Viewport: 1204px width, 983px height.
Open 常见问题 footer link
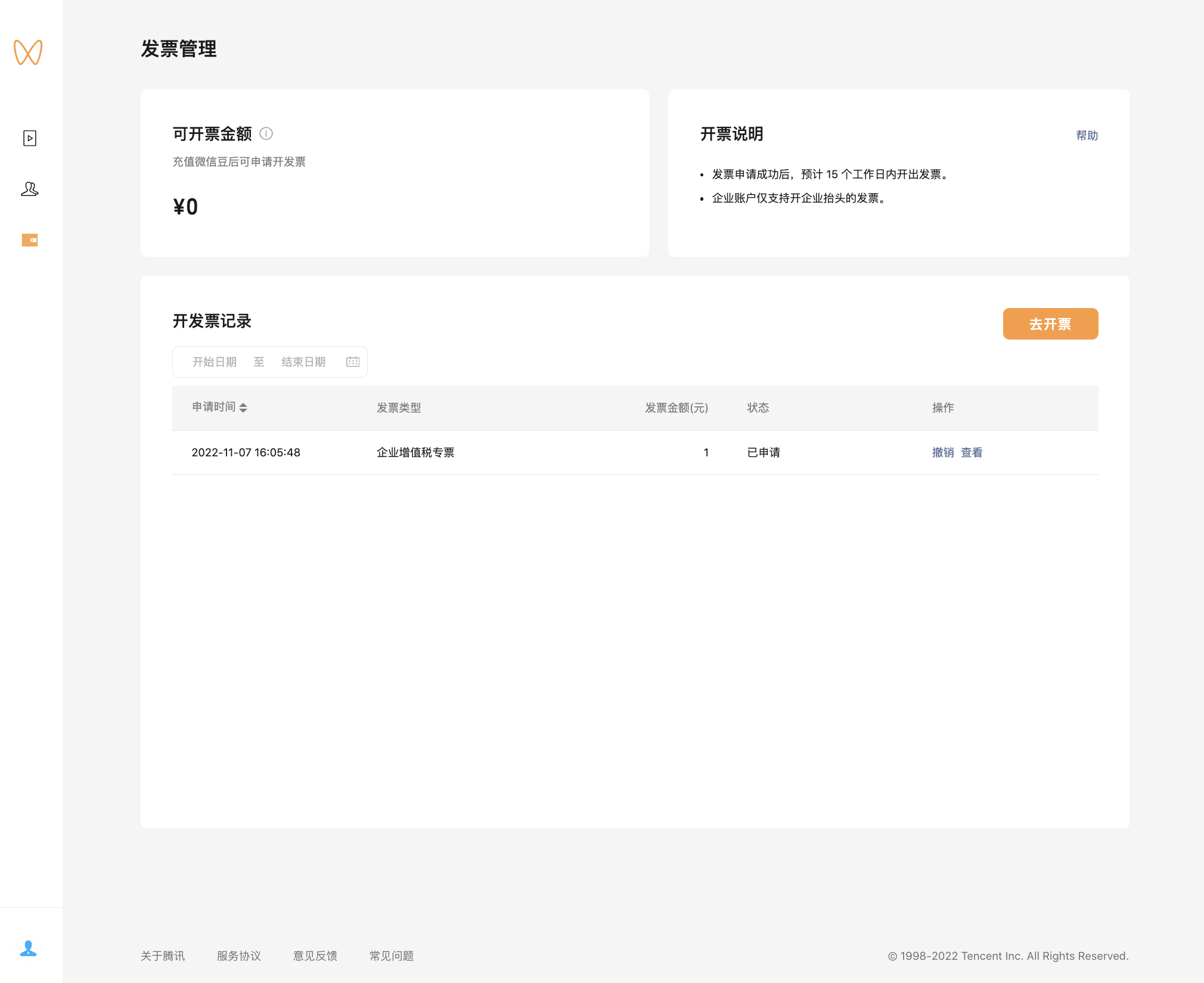[392, 956]
